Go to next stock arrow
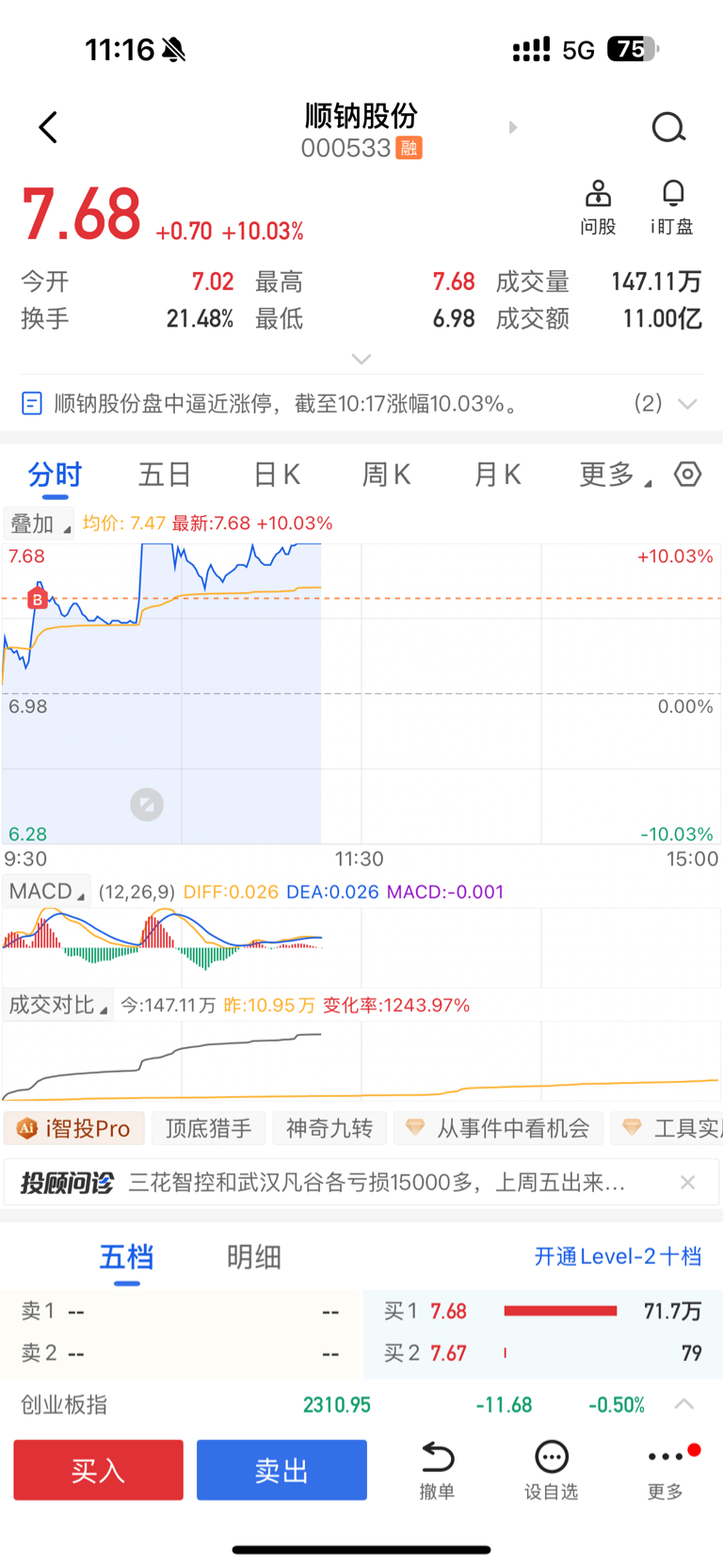The image size is (723, 1568). click(513, 127)
